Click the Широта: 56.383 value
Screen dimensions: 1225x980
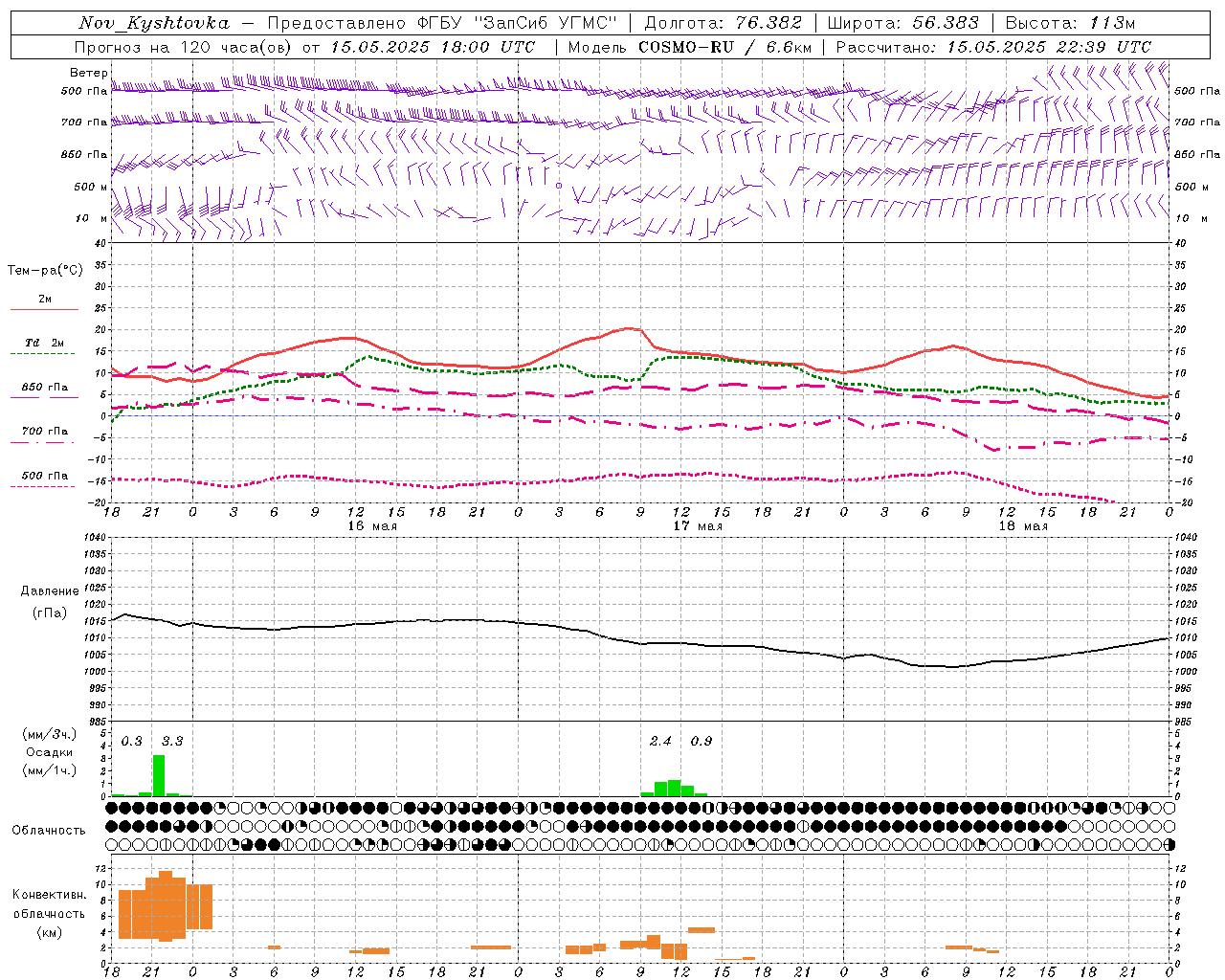click(x=902, y=23)
